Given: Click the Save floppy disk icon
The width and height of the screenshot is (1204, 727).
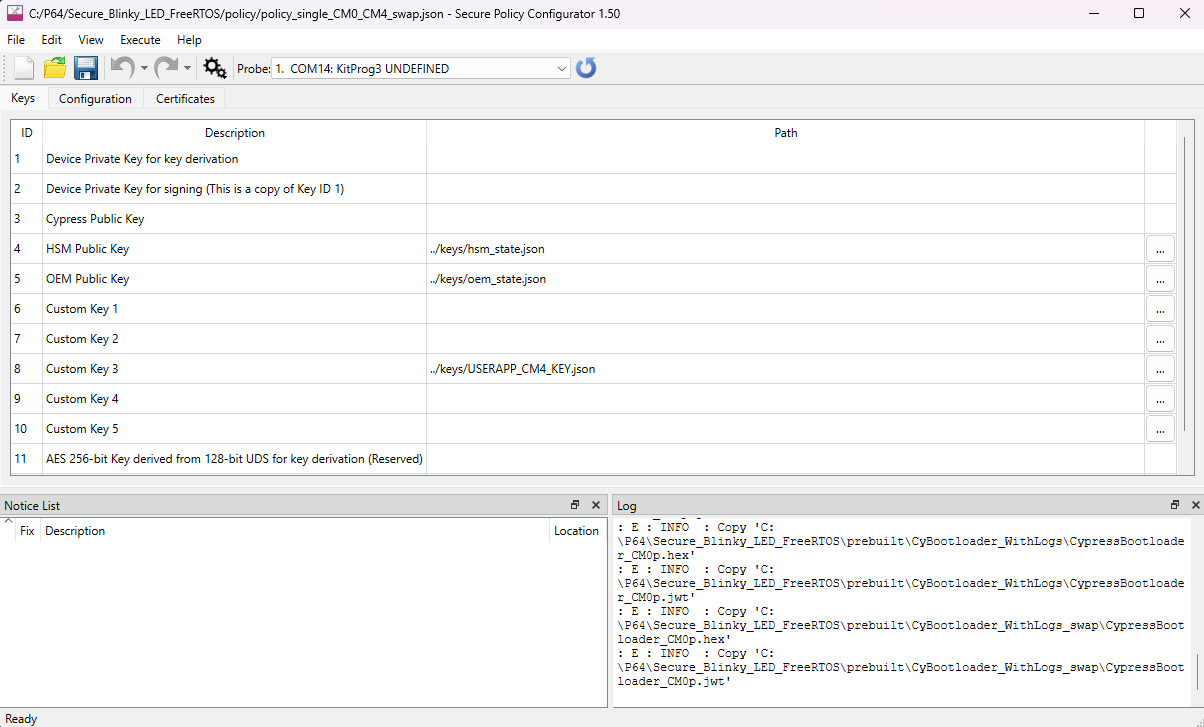Looking at the screenshot, I should click(x=85, y=68).
